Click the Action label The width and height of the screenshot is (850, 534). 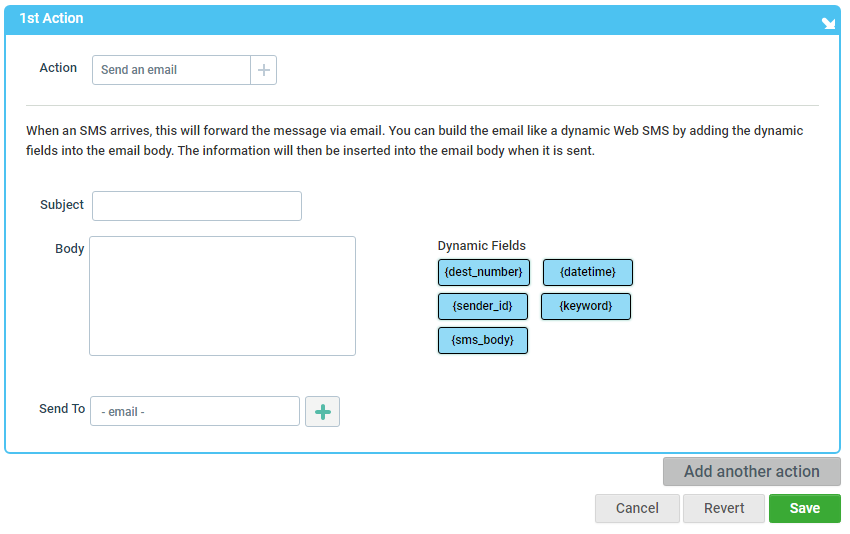[x=58, y=68]
